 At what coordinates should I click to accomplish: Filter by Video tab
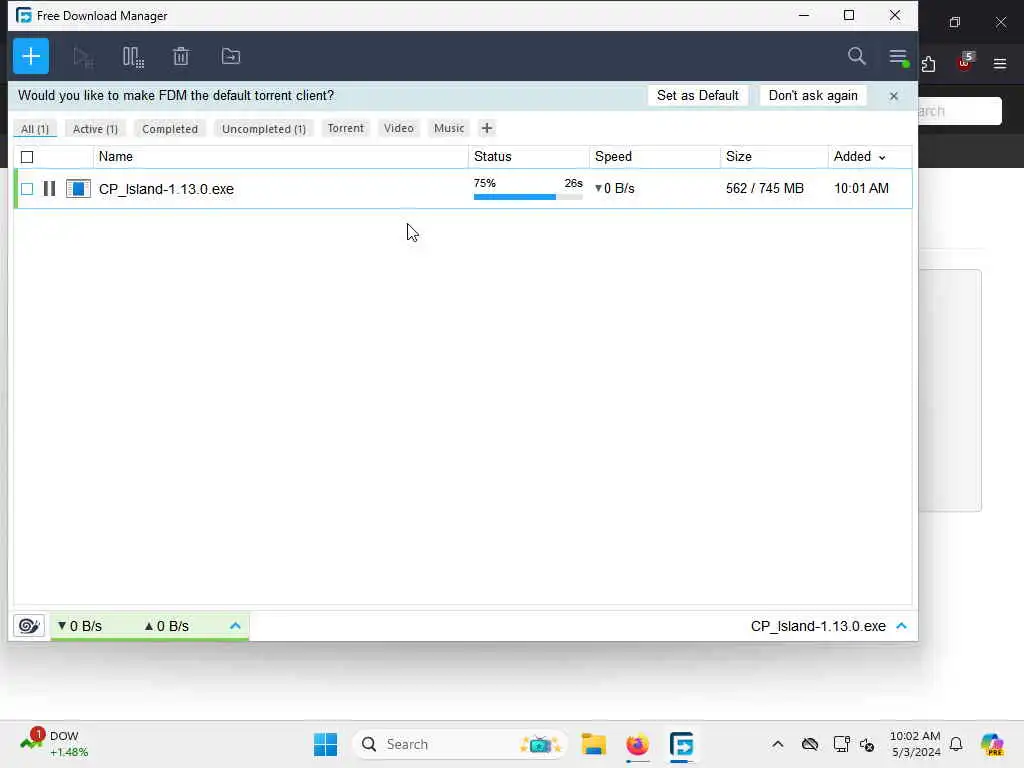point(399,128)
